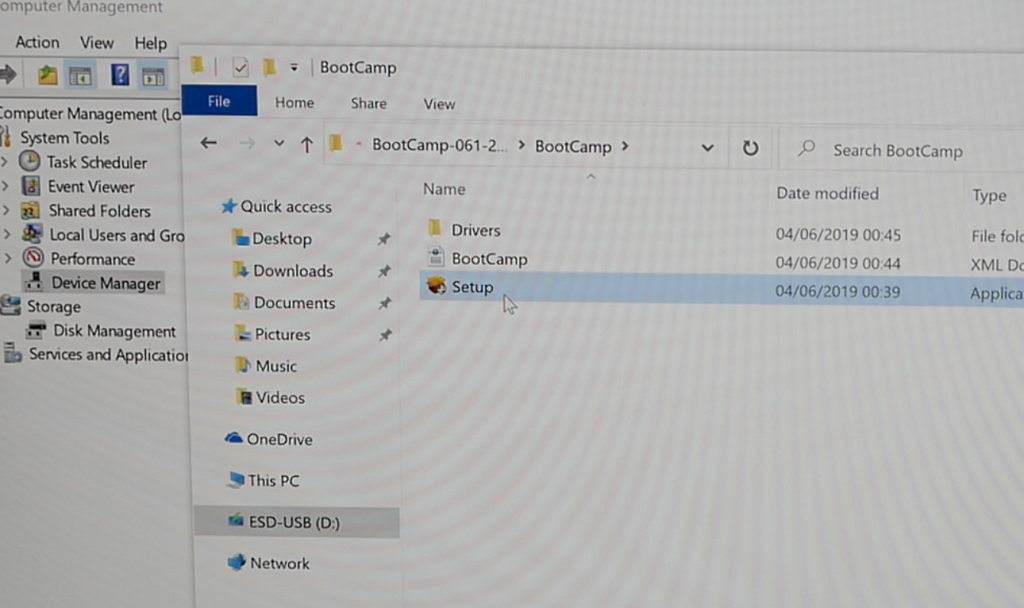Click New Folder icon in quick access toolbar
This screenshot has height=608, width=1024.
point(269,67)
